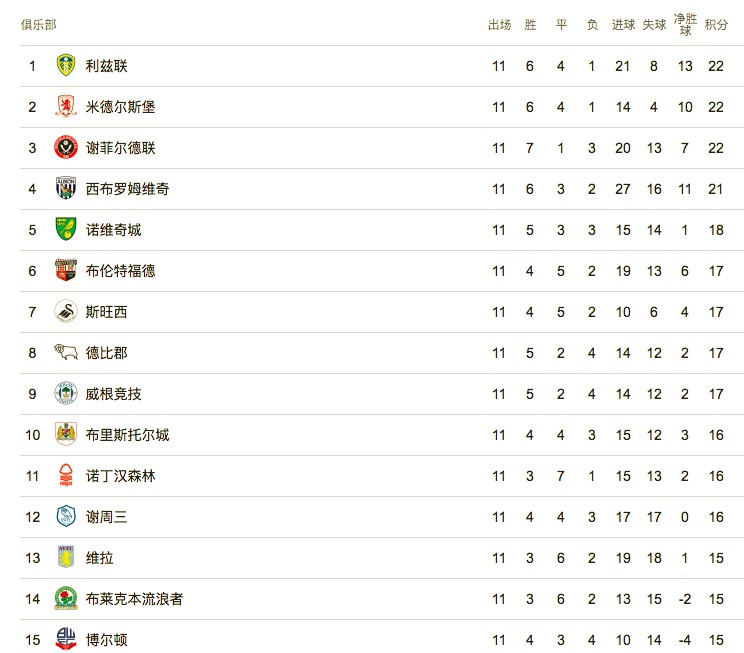The width and height of the screenshot is (744, 653).
Task: Click the 诺维奇城 club crest icon
Action: (x=66, y=230)
